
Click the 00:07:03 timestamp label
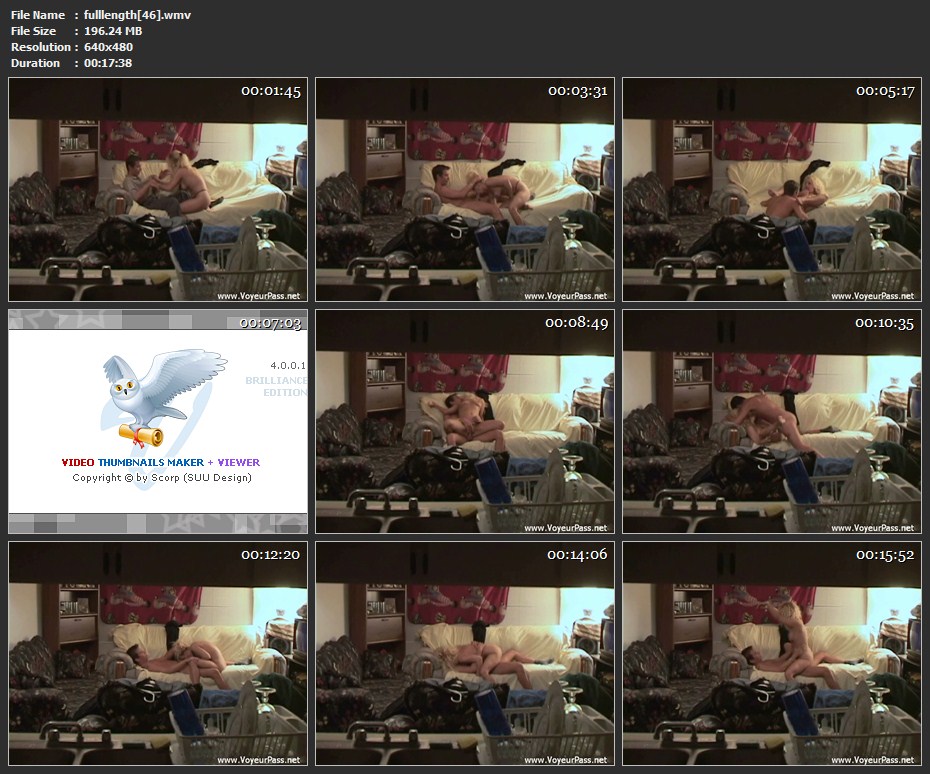point(269,323)
